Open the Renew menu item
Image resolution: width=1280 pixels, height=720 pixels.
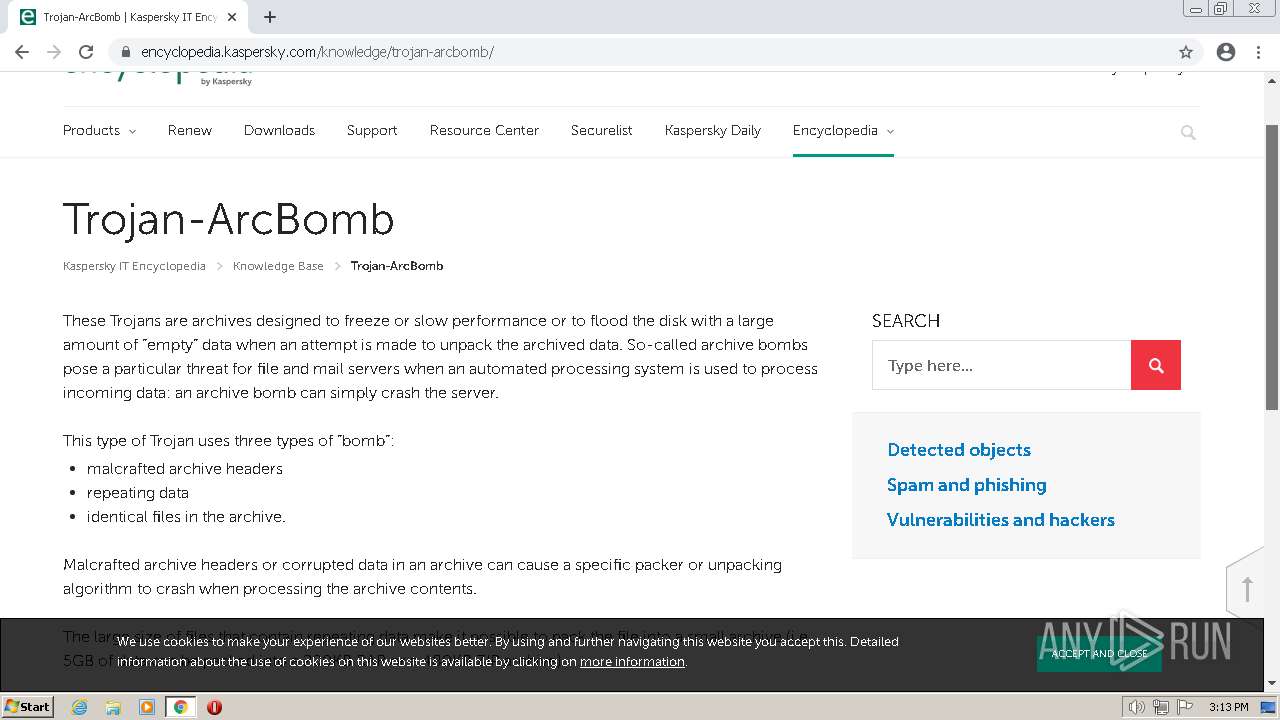click(190, 130)
